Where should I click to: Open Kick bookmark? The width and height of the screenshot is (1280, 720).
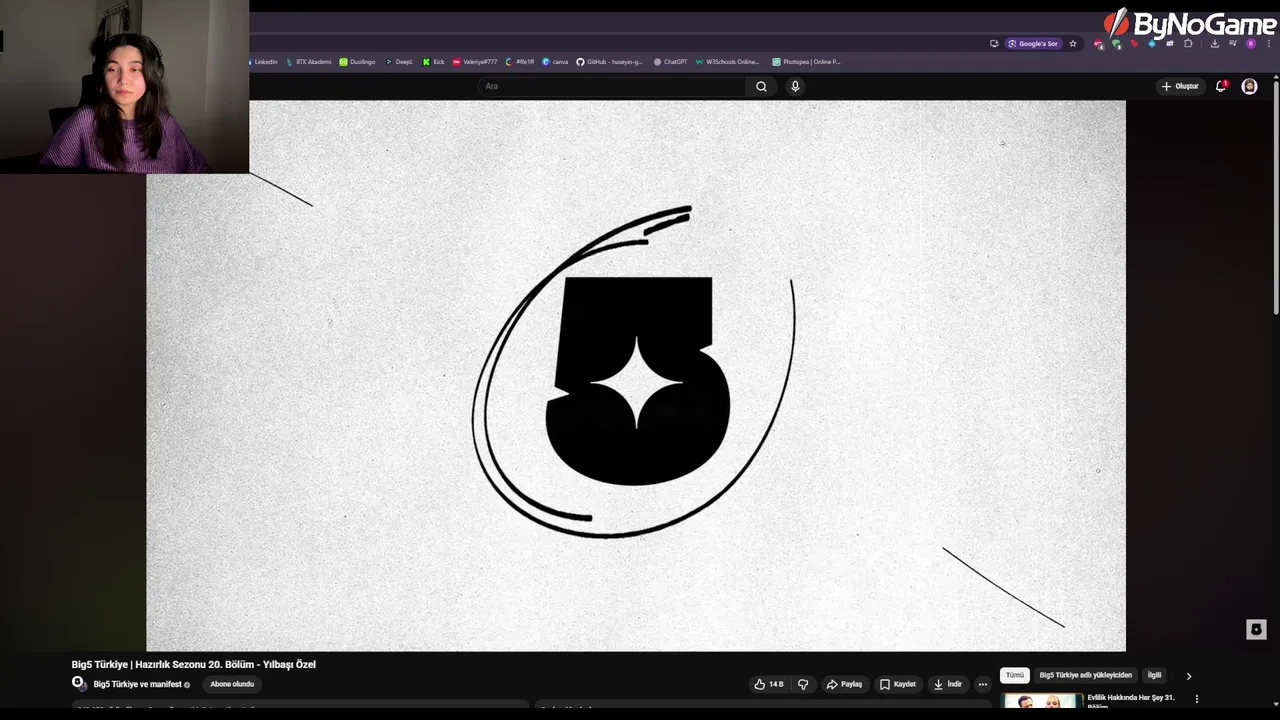click(x=433, y=62)
